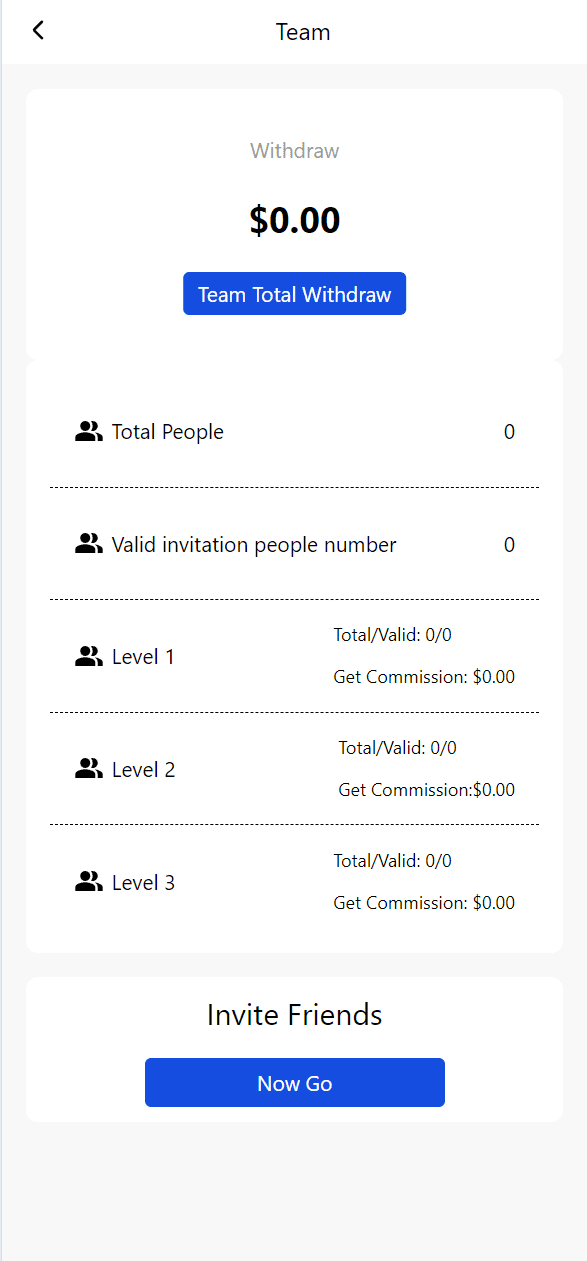Screen dimensions: 587x1261
Task: Open the Level 3 row
Action: (x=294, y=882)
